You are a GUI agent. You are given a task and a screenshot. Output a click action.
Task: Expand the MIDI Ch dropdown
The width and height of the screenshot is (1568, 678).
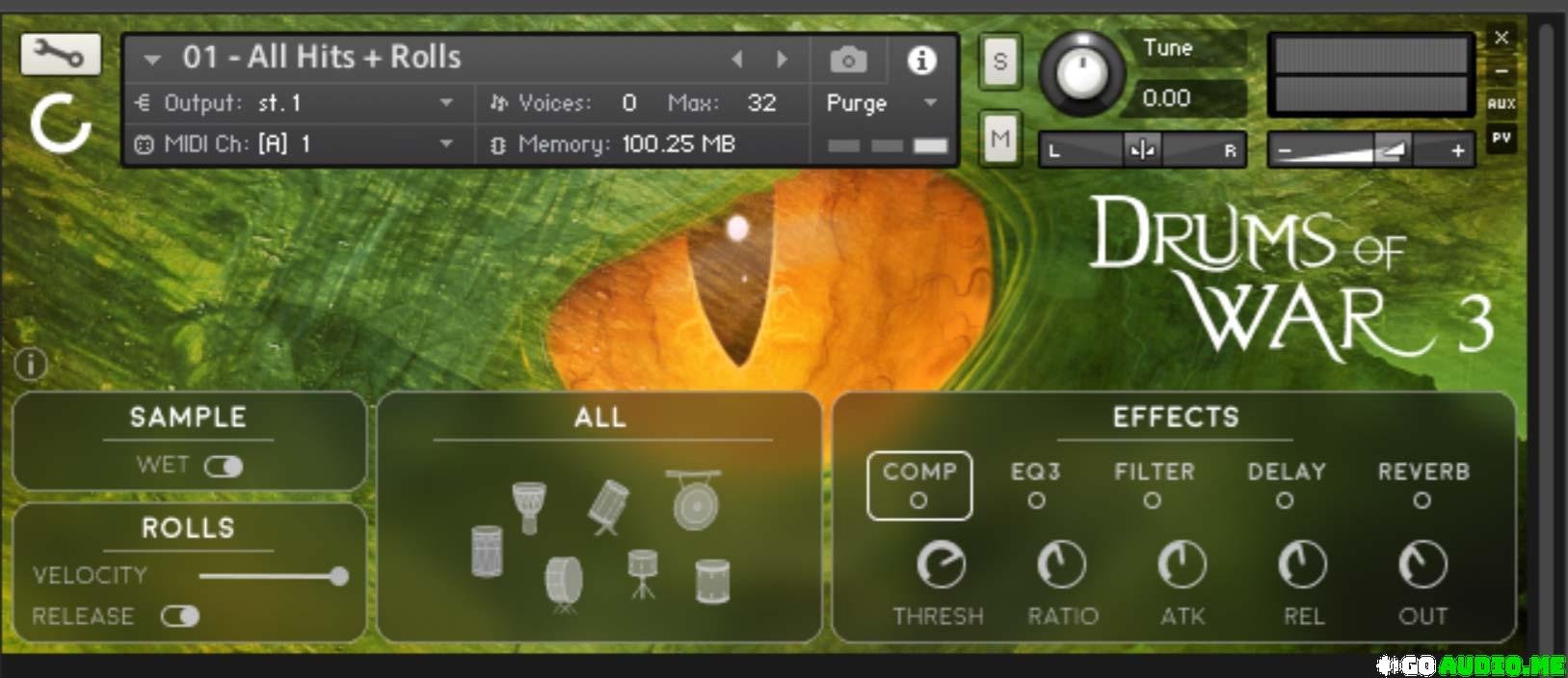446,144
